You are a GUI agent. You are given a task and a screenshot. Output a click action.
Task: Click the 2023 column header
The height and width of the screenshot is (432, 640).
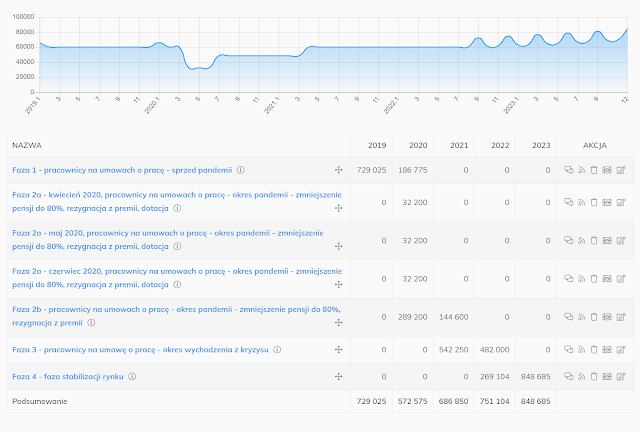coord(541,145)
